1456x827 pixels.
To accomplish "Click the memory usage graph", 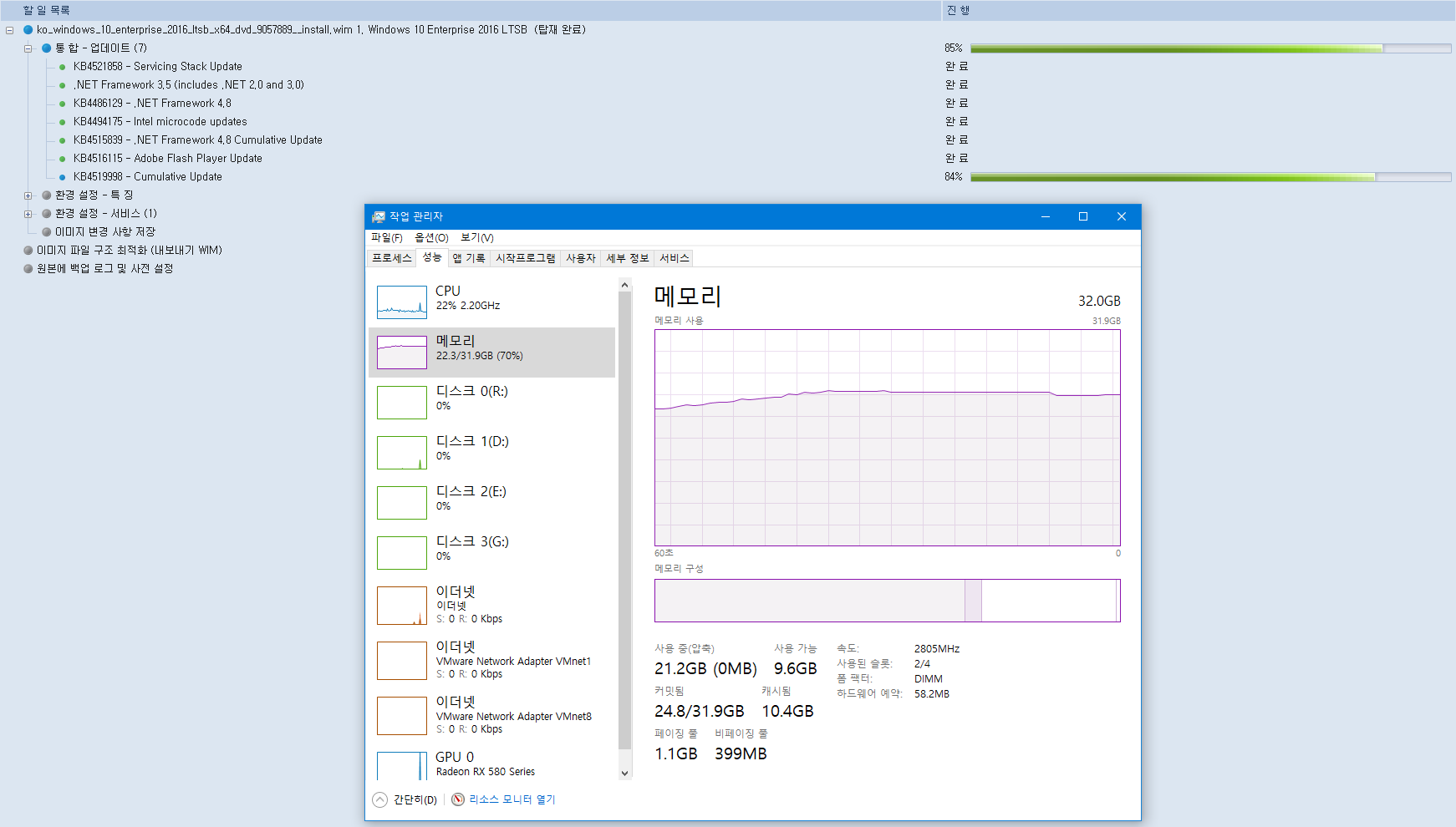I will (888, 438).
